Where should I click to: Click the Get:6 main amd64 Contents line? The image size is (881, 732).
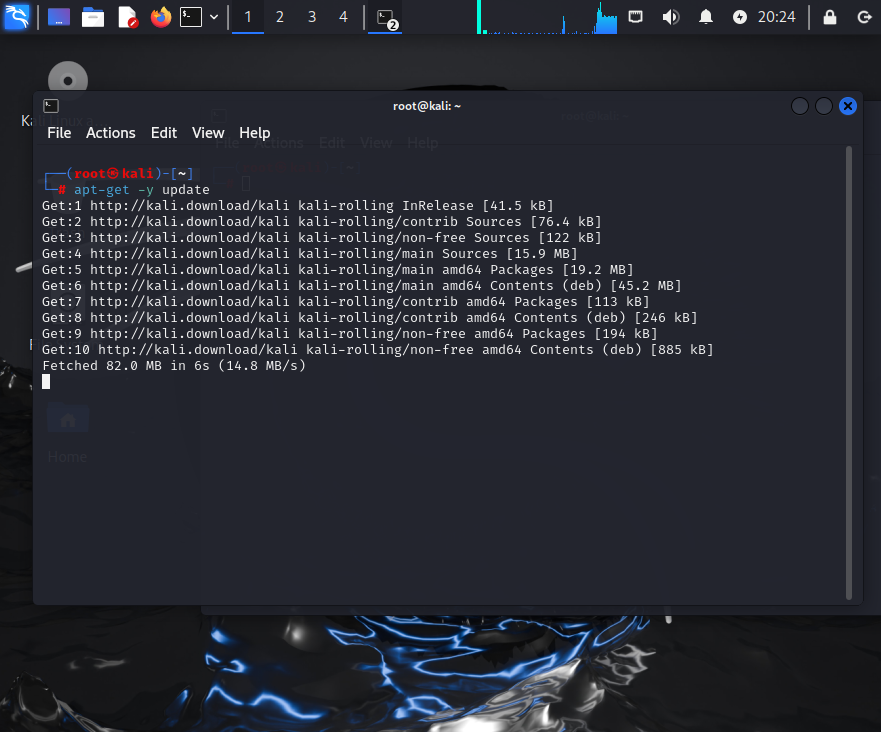362,286
